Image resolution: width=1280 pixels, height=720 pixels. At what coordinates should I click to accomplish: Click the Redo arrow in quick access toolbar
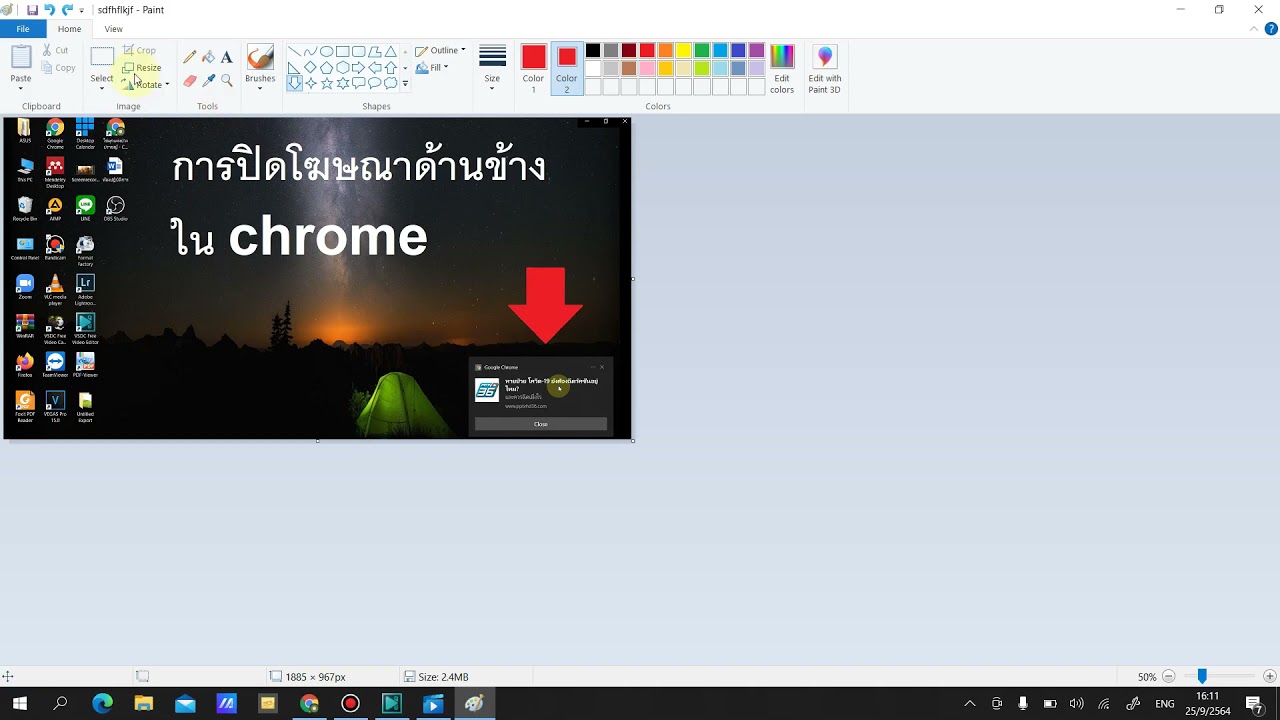(67, 9)
